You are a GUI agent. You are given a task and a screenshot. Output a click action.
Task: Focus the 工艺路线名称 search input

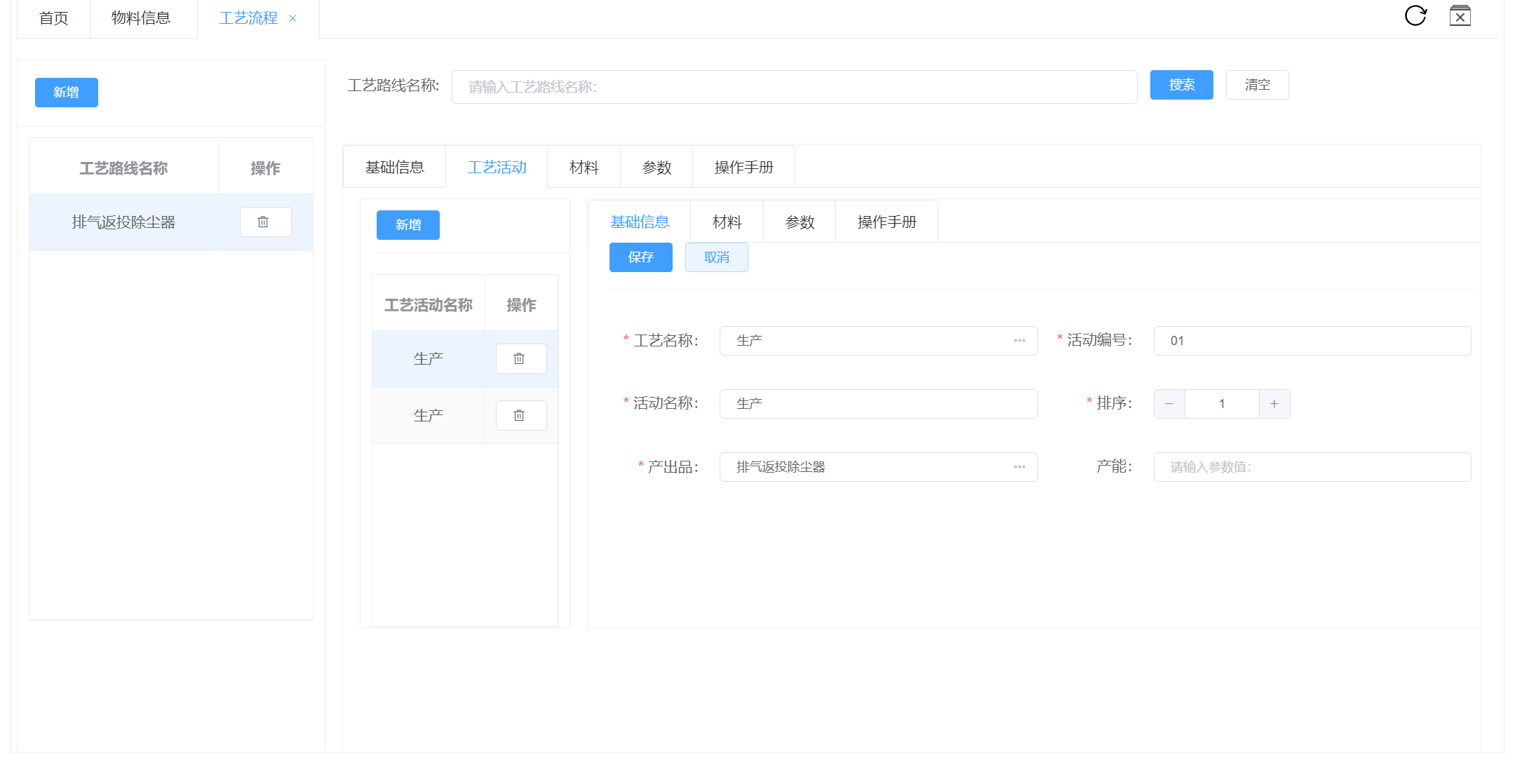click(793, 87)
